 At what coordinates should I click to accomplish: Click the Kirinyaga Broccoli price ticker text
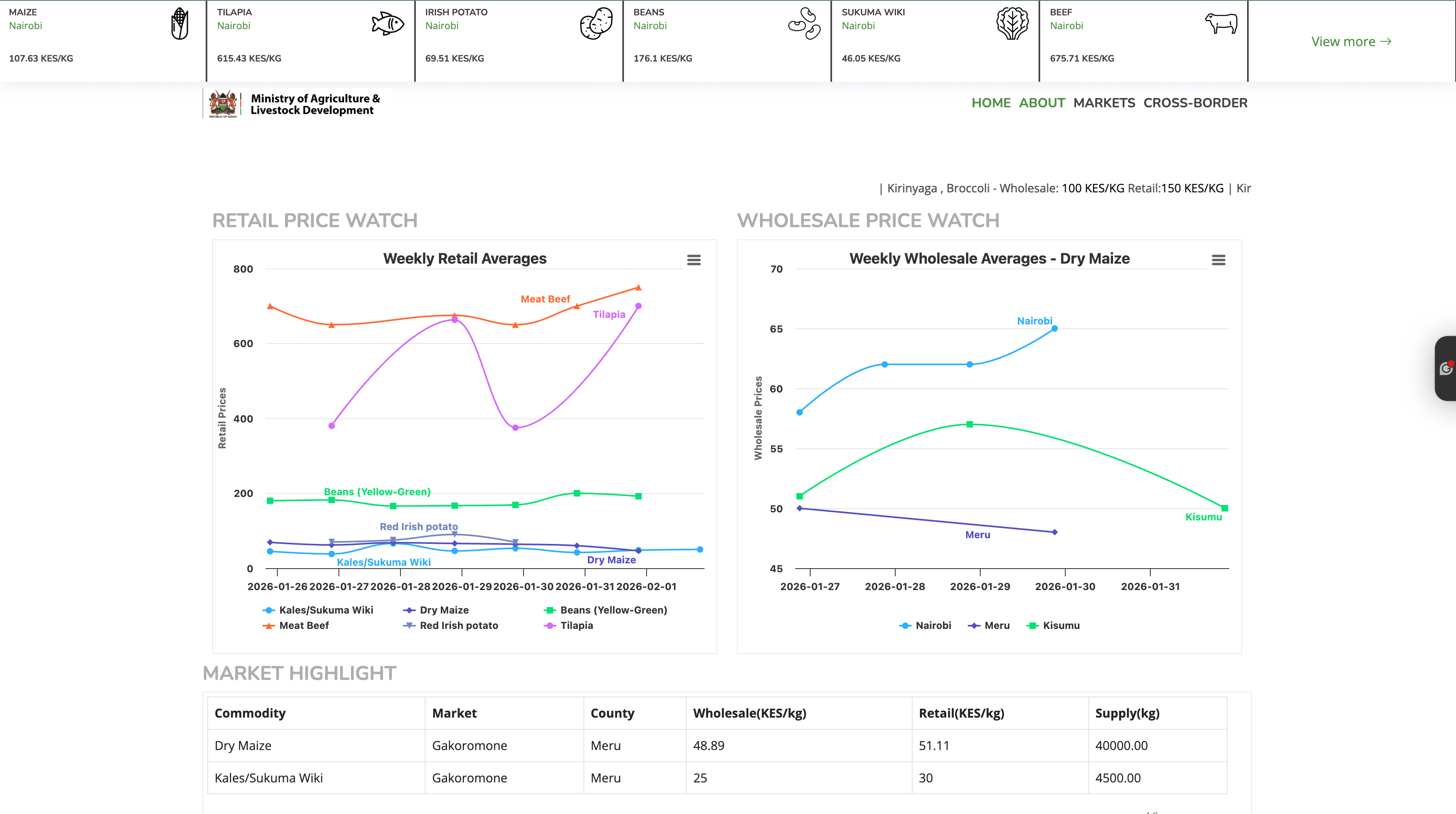click(1062, 188)
